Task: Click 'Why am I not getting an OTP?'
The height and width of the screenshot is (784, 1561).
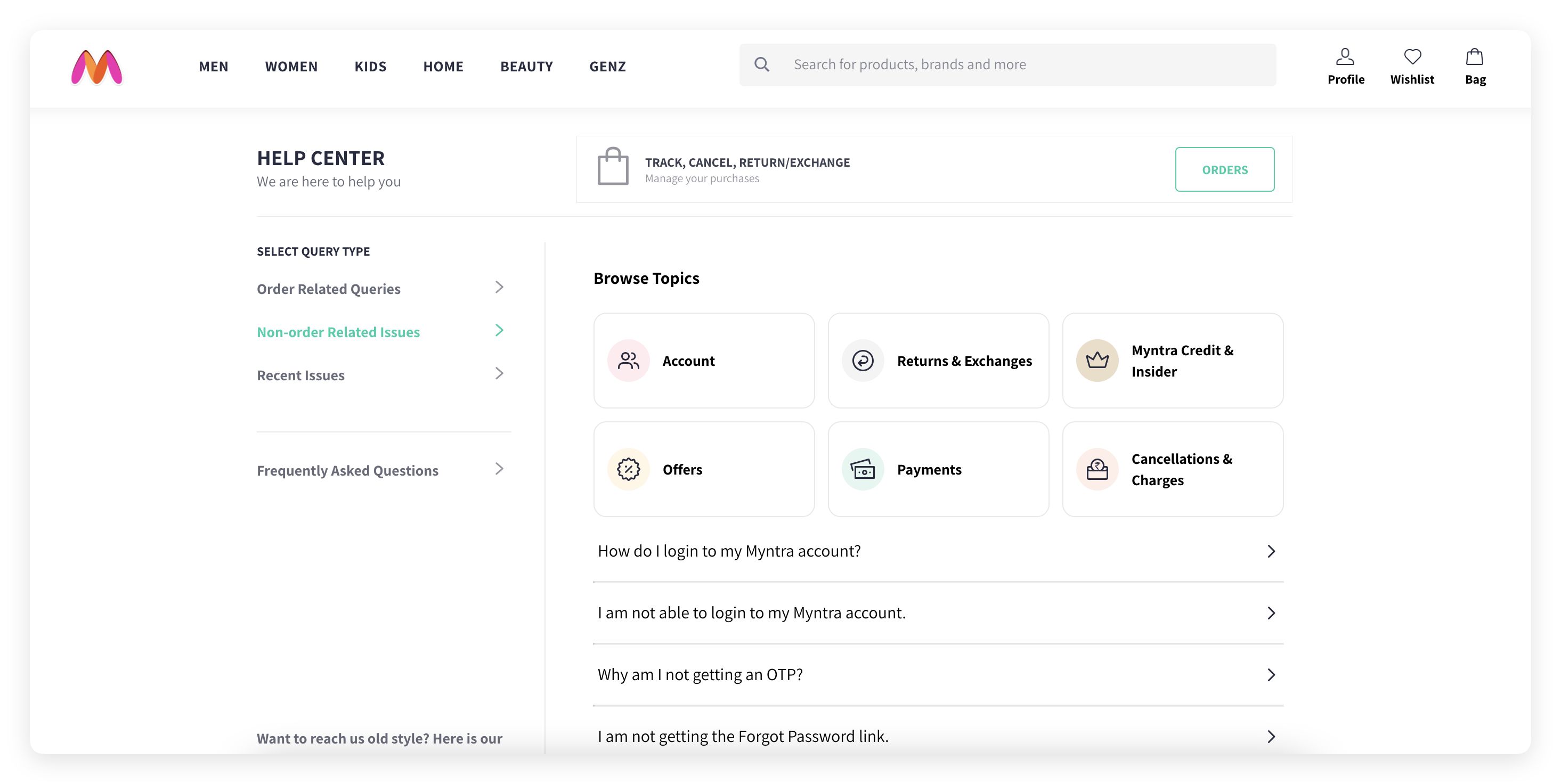Action: (x=700, y=674)
